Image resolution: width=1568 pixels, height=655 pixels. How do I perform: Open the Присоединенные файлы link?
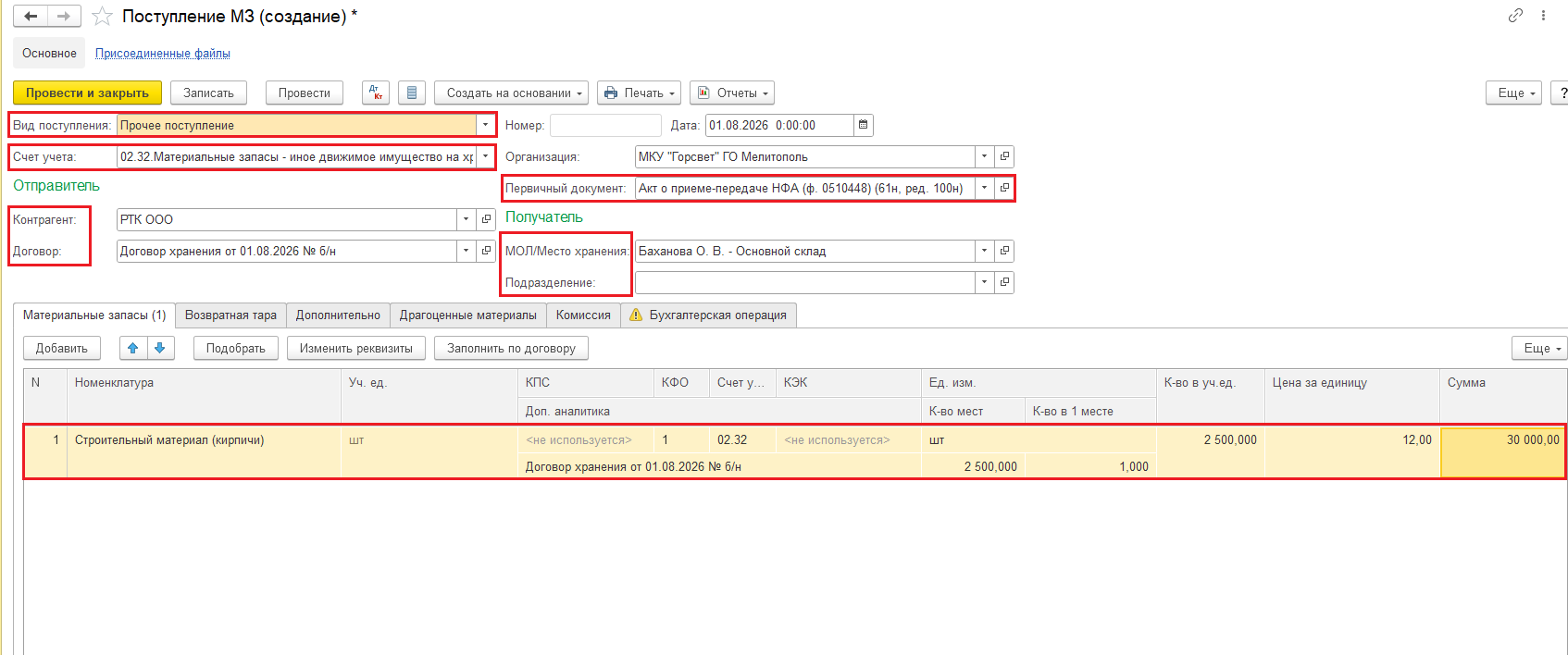163,54
